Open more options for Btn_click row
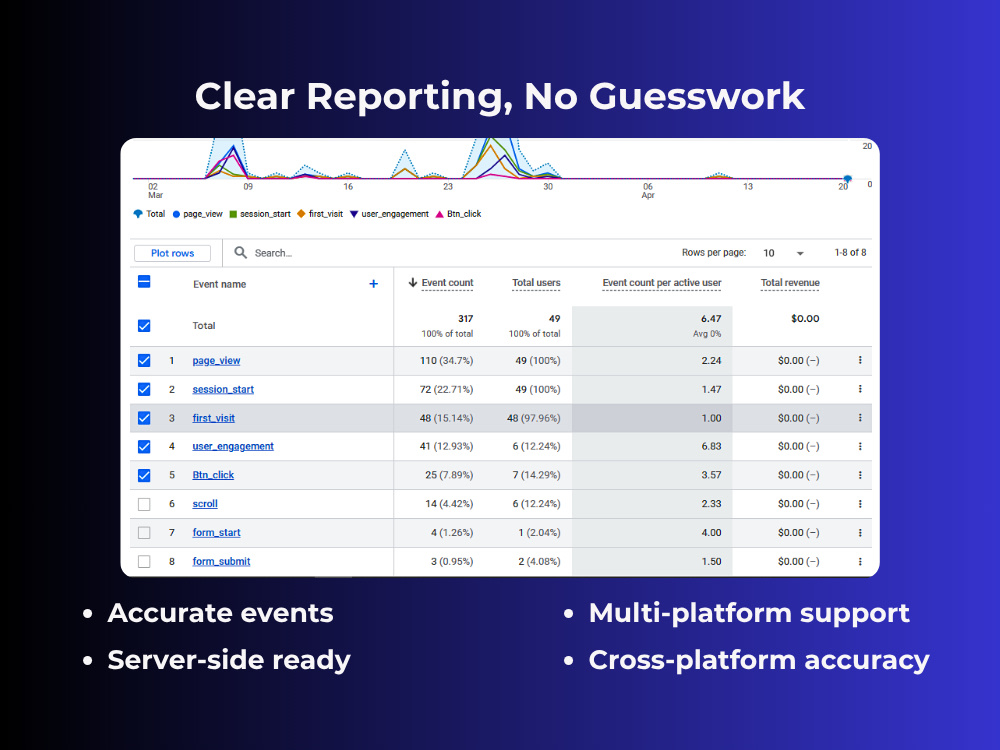Screen dimensions: 1000x750 coord(860,475)
